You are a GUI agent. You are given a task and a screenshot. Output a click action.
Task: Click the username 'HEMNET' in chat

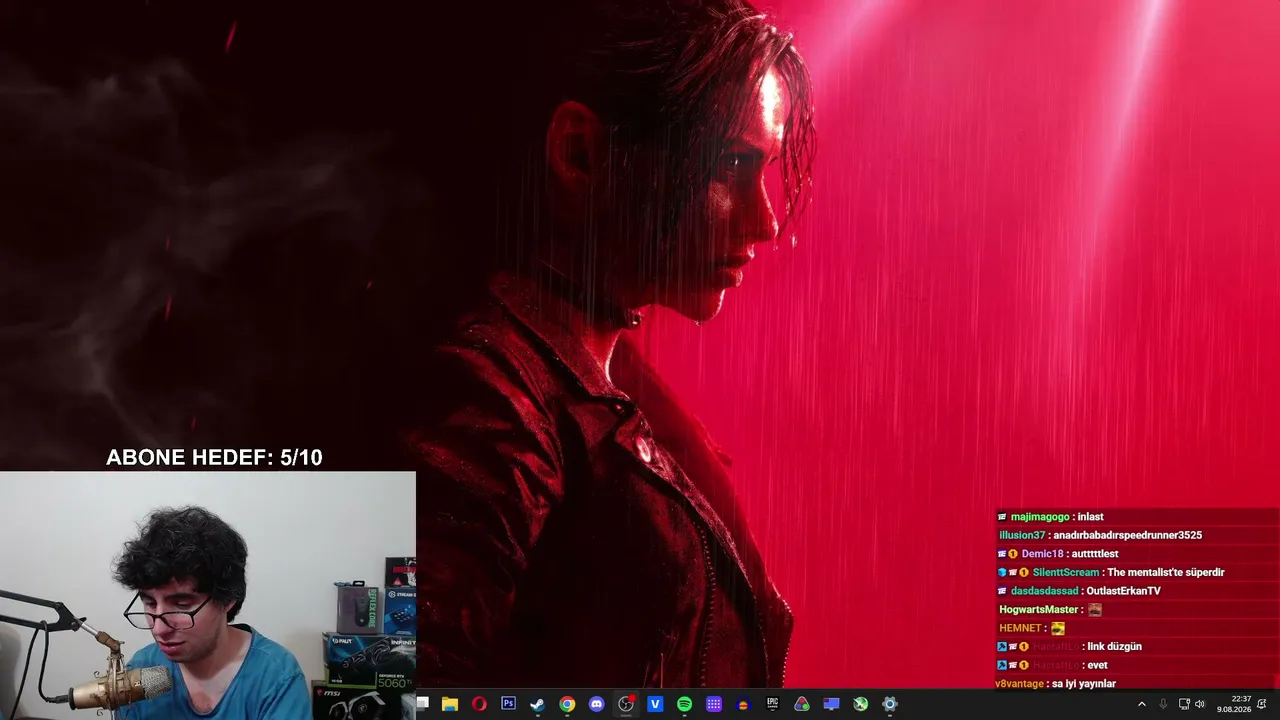[x=1021, y=628]
